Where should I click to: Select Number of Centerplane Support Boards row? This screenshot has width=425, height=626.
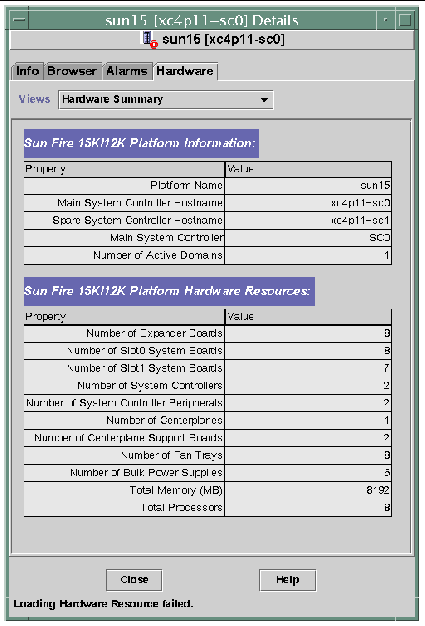(x=208, y=438)
